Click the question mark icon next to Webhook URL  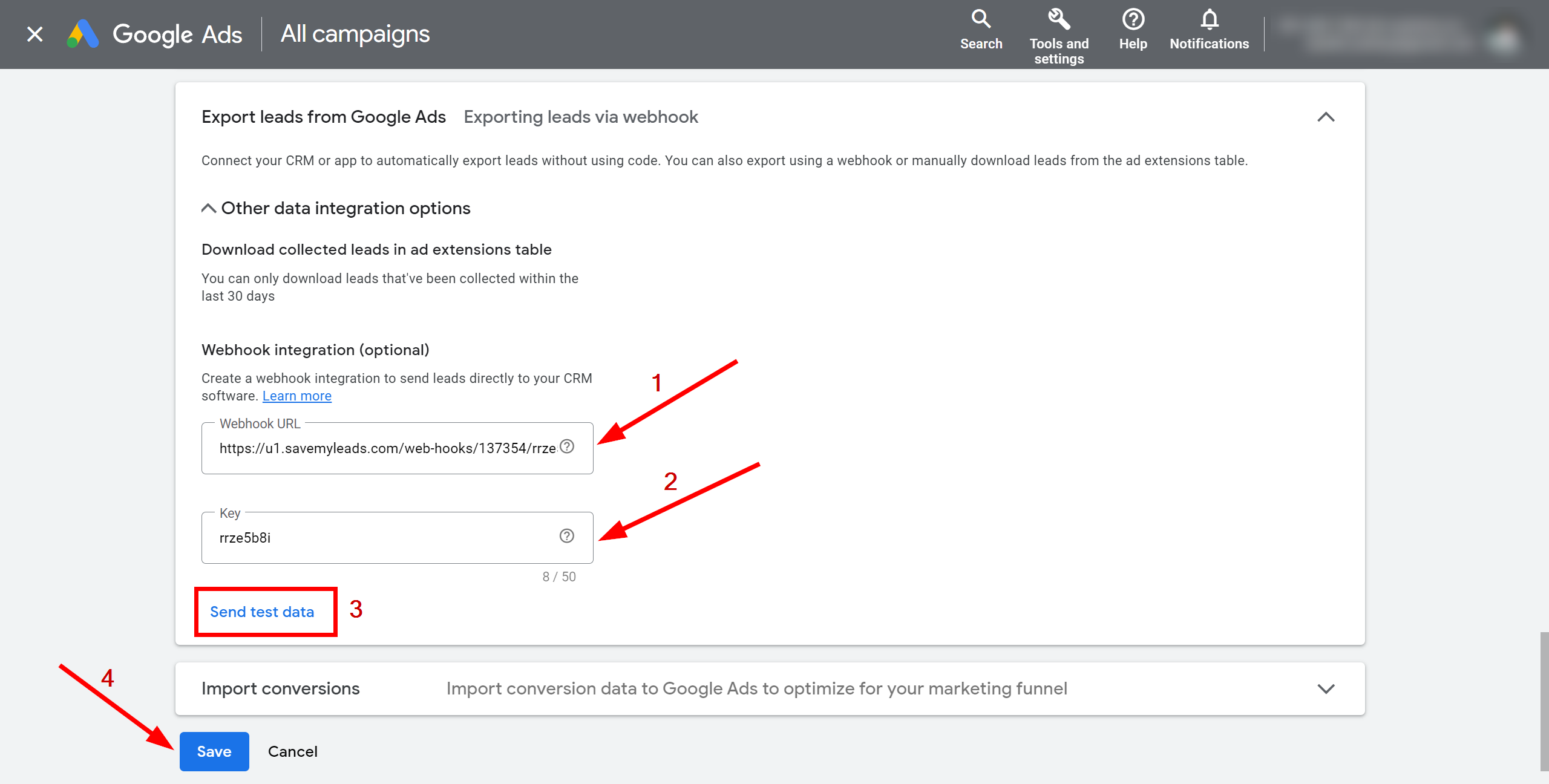point(567,447)
